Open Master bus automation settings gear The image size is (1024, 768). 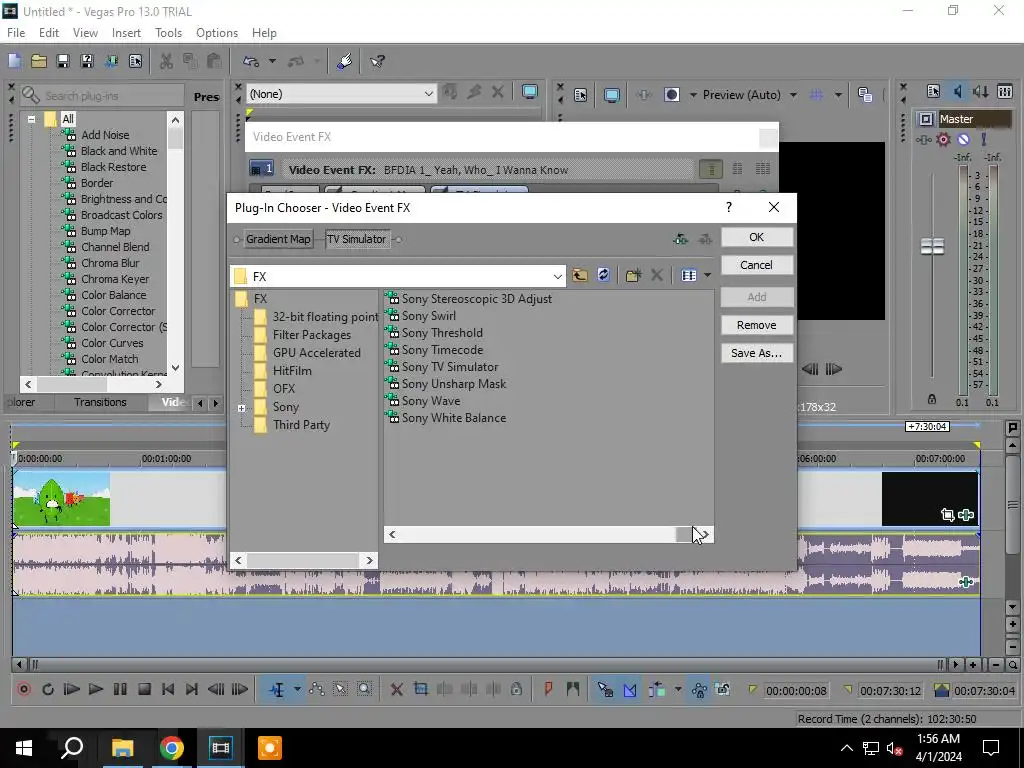943,139
